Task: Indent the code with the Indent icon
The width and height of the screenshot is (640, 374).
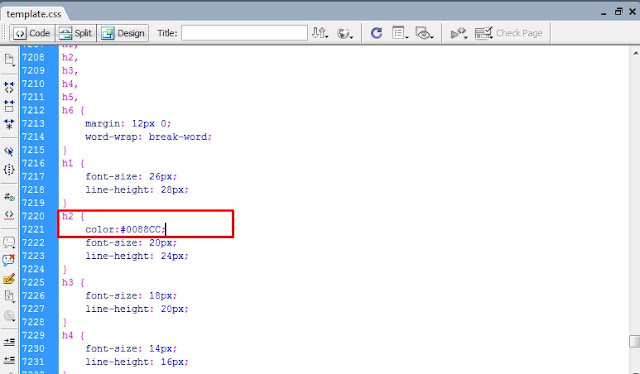Action: click(x=9, y=341)
